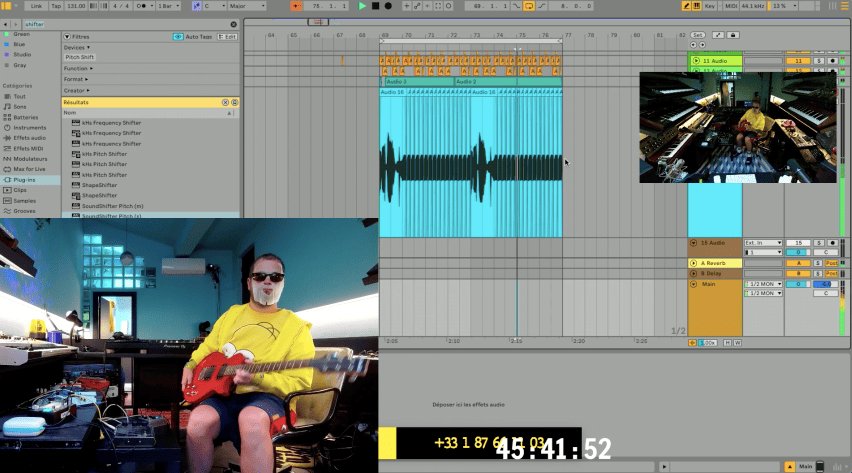Select the Clips browser category
Screen dimensions: 852x473
tap(21, 190)
